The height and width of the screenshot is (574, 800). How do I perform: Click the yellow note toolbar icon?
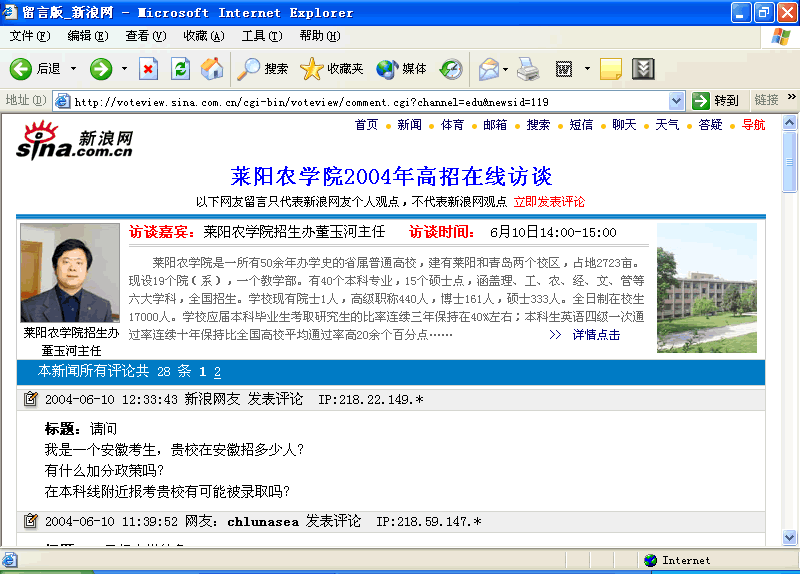coord(610,69)
